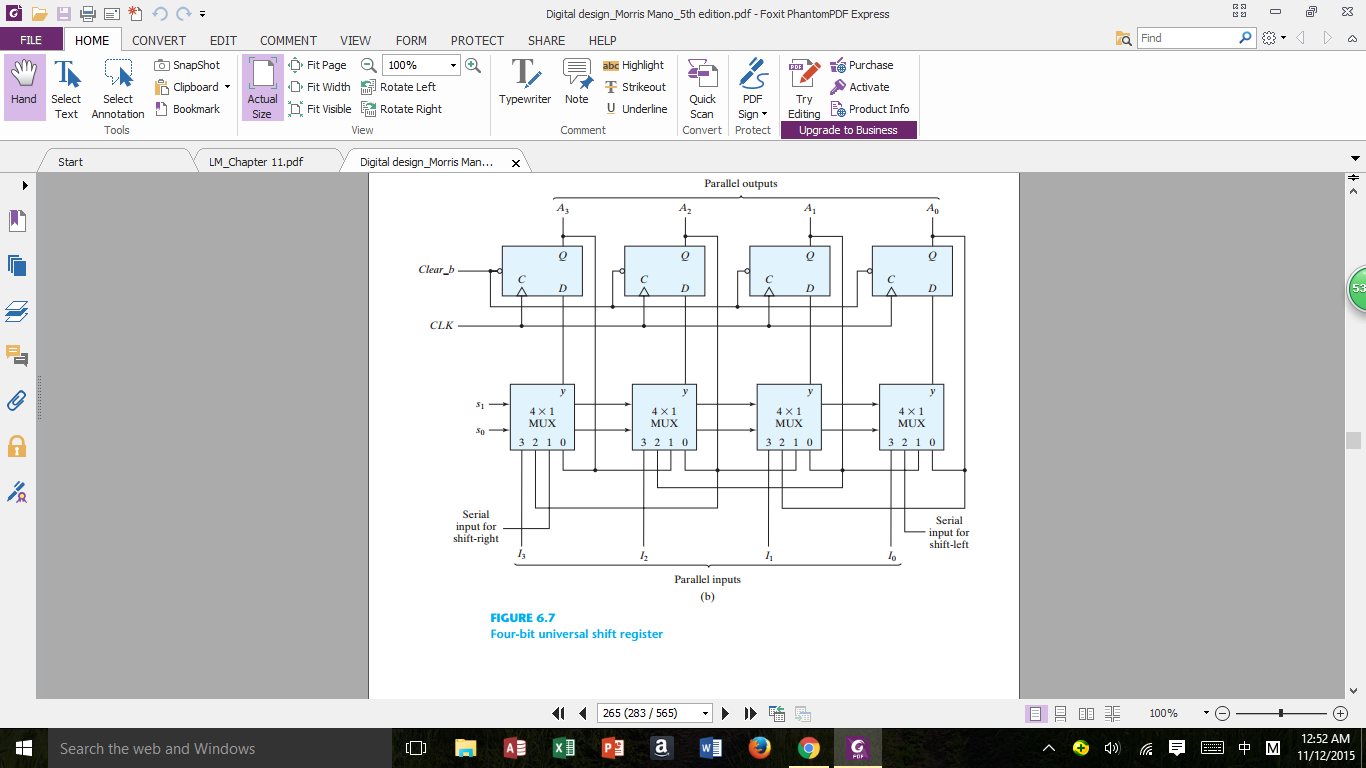This screenshot has height=768, width=1366.
Task: Open Firefox from the taskbar
Action: [x=760, y=748]
